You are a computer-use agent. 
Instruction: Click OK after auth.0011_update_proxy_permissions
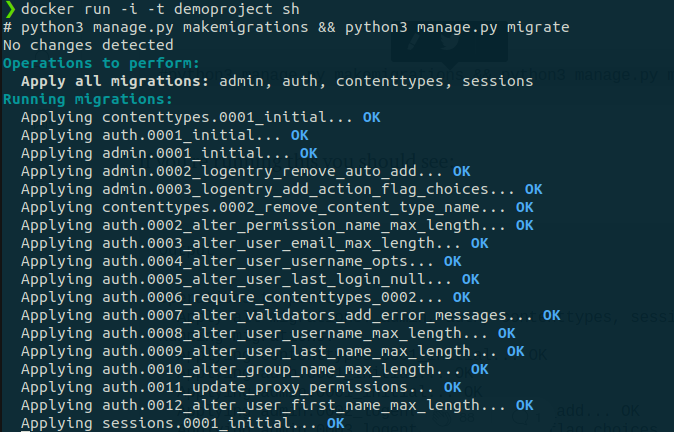coord(453,388)
